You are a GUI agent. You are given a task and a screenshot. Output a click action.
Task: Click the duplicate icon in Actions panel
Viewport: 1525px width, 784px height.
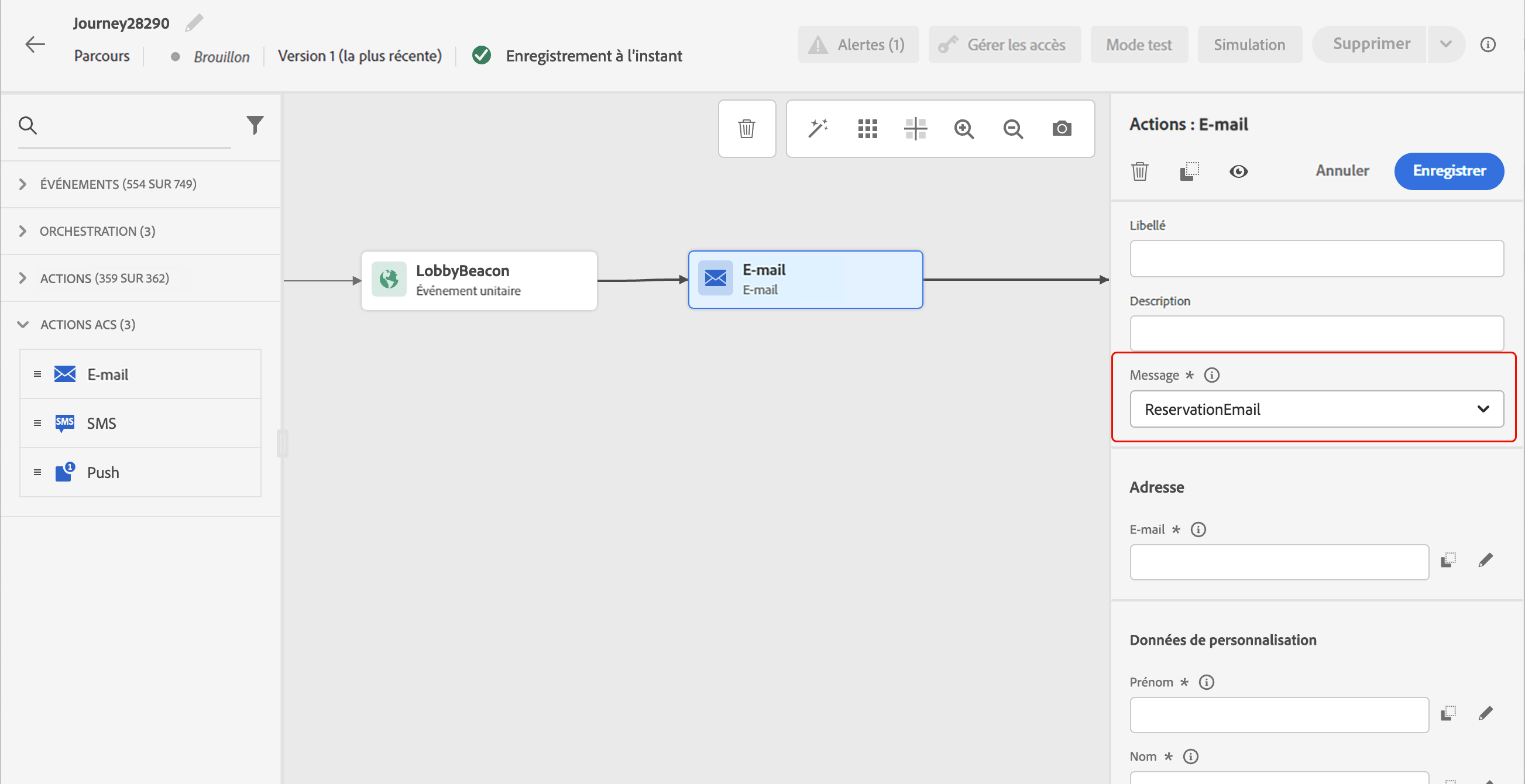pyautogui.click(x=1189, y=171)
